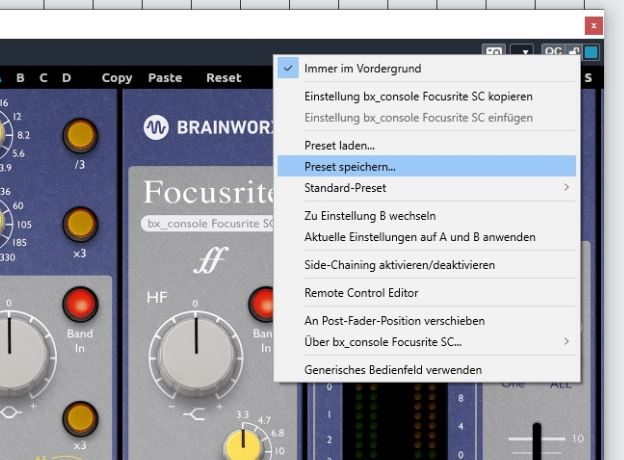The width and height of the screenshot is (624, 460).
Task: Open 'Preset laden...' from the context menu
Action: click(427, 146)
